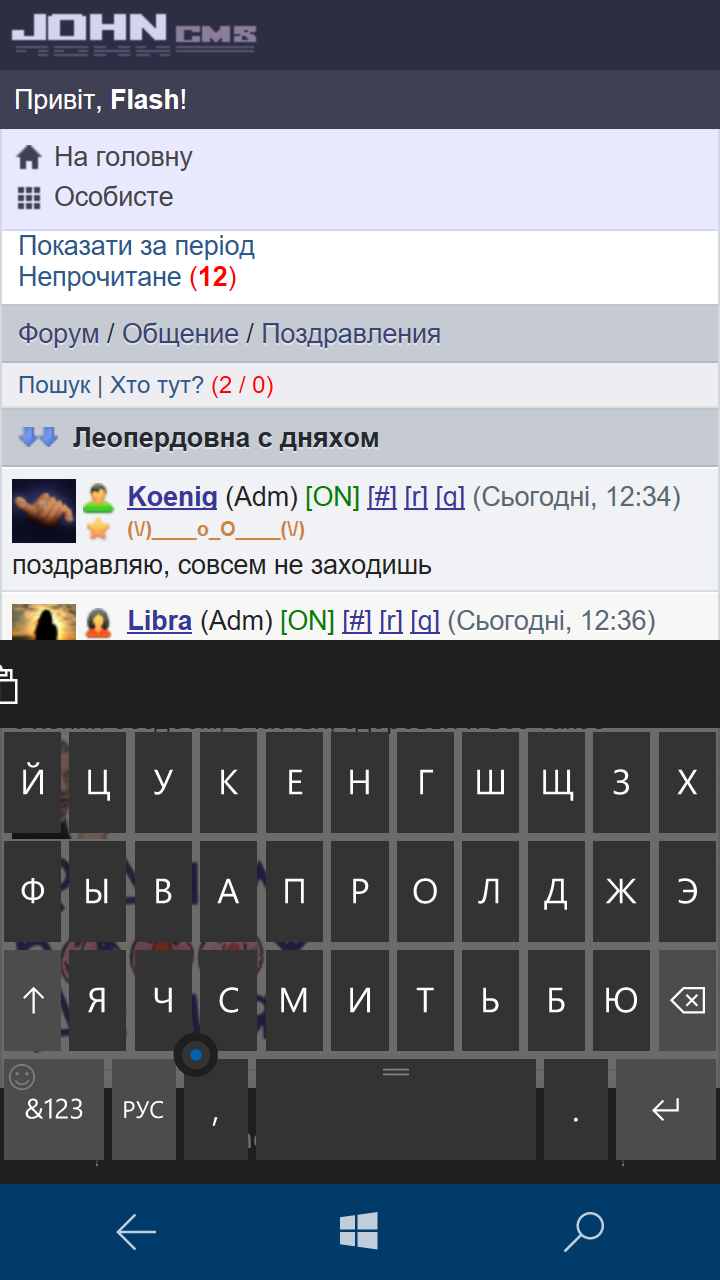720x1280 pixels.
Task: Tap the clipboard paste icon above keyboard
Action: pos(8,686)
